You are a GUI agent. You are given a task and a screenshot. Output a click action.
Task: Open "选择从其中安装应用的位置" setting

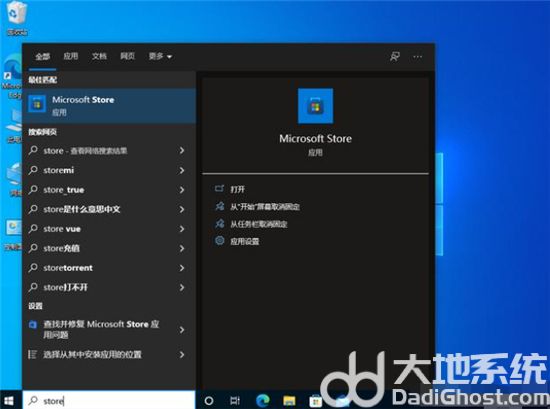click(x=109, y=355)
